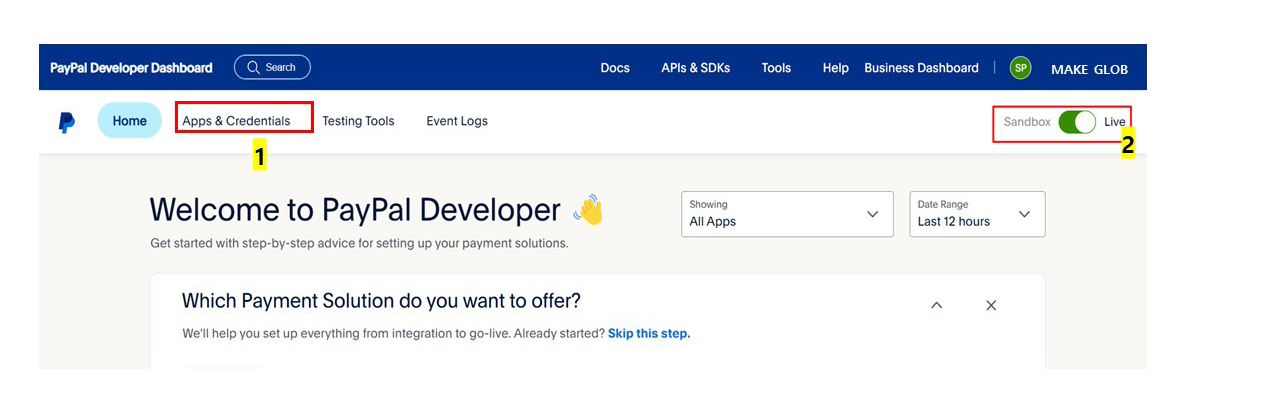Select the Sandbox label
This screenshot has width=1280, height=420.
(1027, 122)
